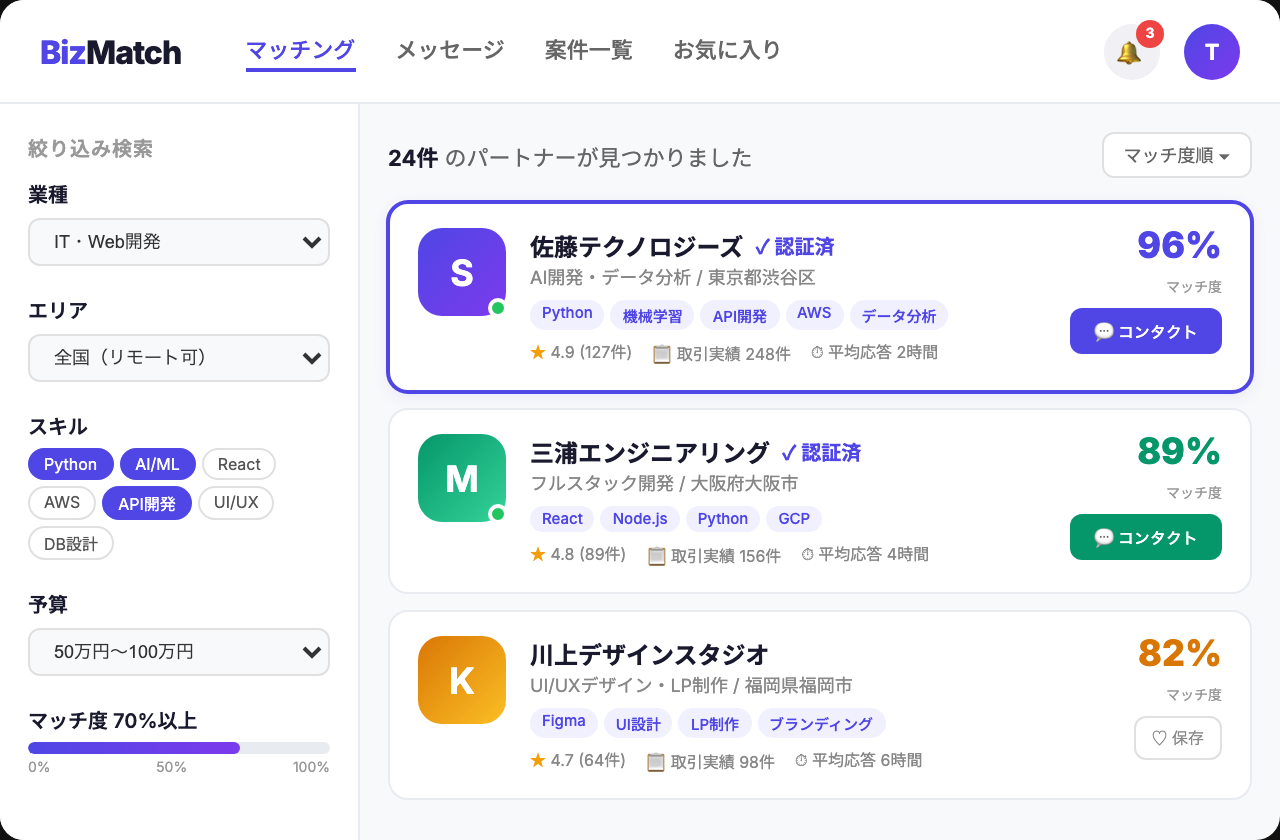
Task: Save 川上デザインスタジオ with the 保存 button
Action: tap(1177, 738)
